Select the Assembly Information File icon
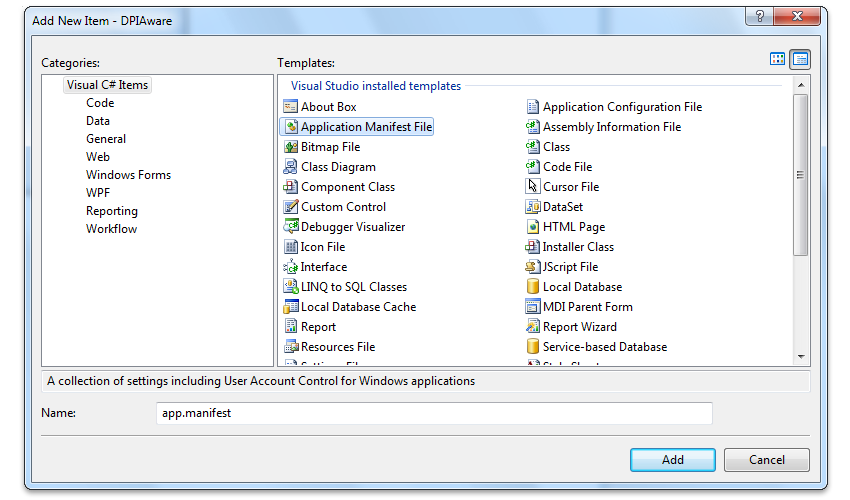The height and width of the screenshot is (500, 850). (x=533, y=127)
